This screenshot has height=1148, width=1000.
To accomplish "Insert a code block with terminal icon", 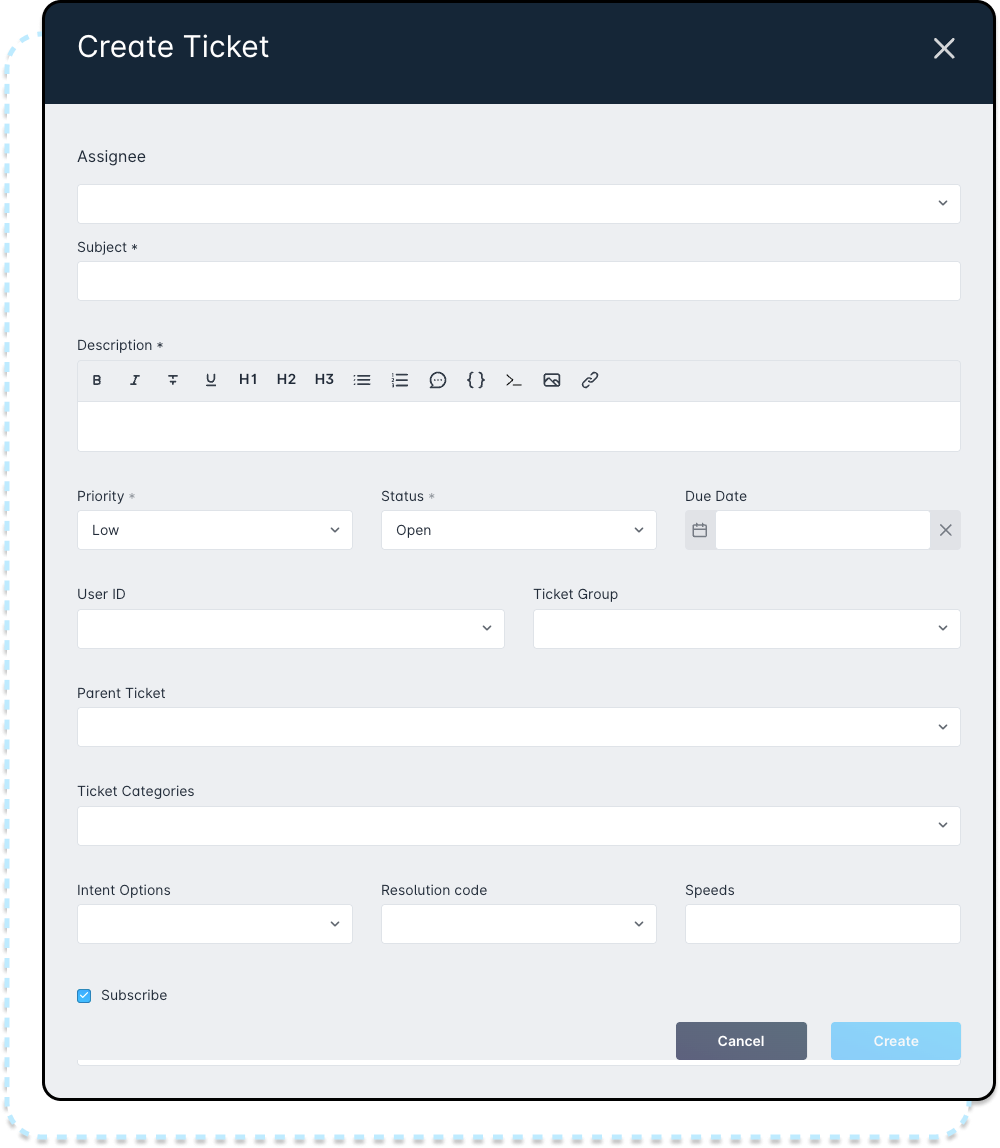I will tap(514, 380).
